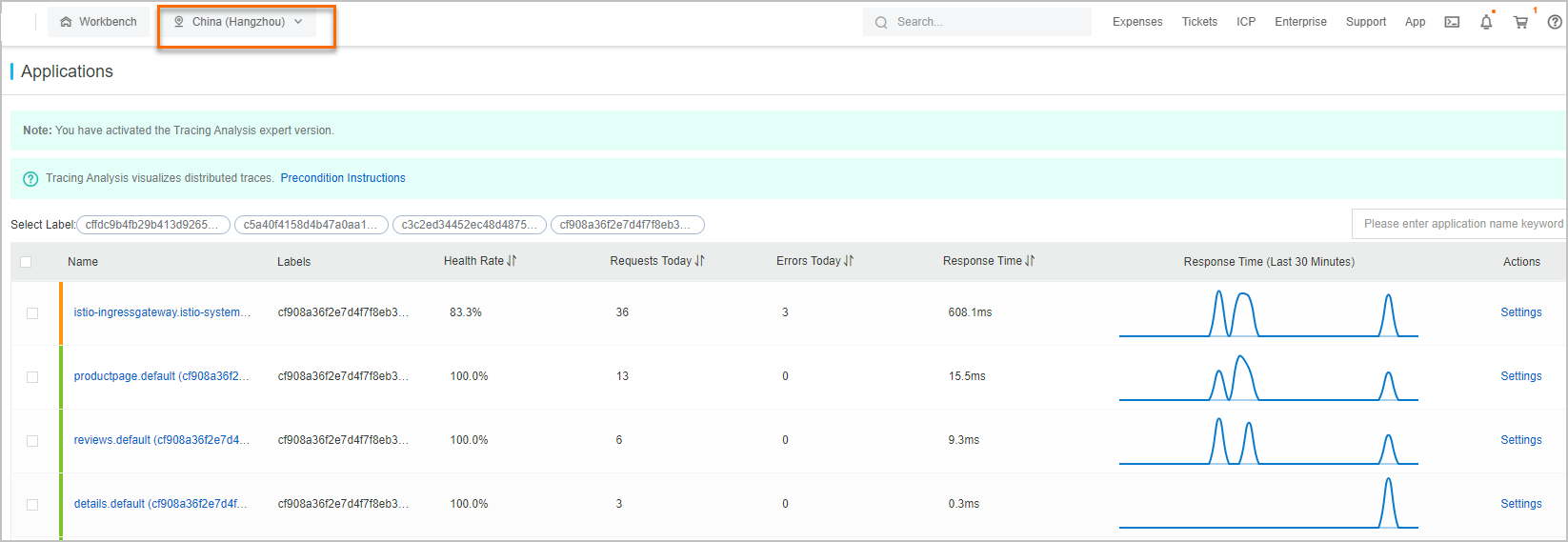This screenshot has width=1568, height=542.
Task: Click istio-ingressgateway response time chart
Action: pyautogui.click(x=1268, y=313)
